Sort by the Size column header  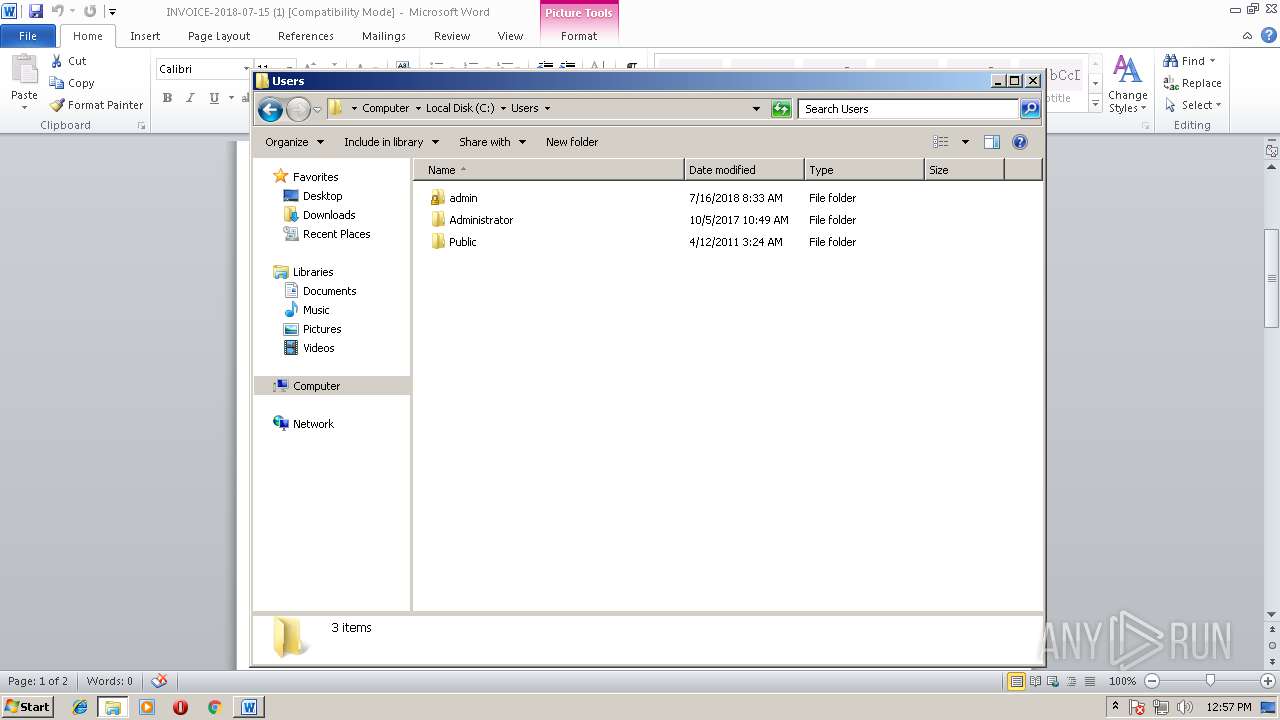click(x=964, y=170)
